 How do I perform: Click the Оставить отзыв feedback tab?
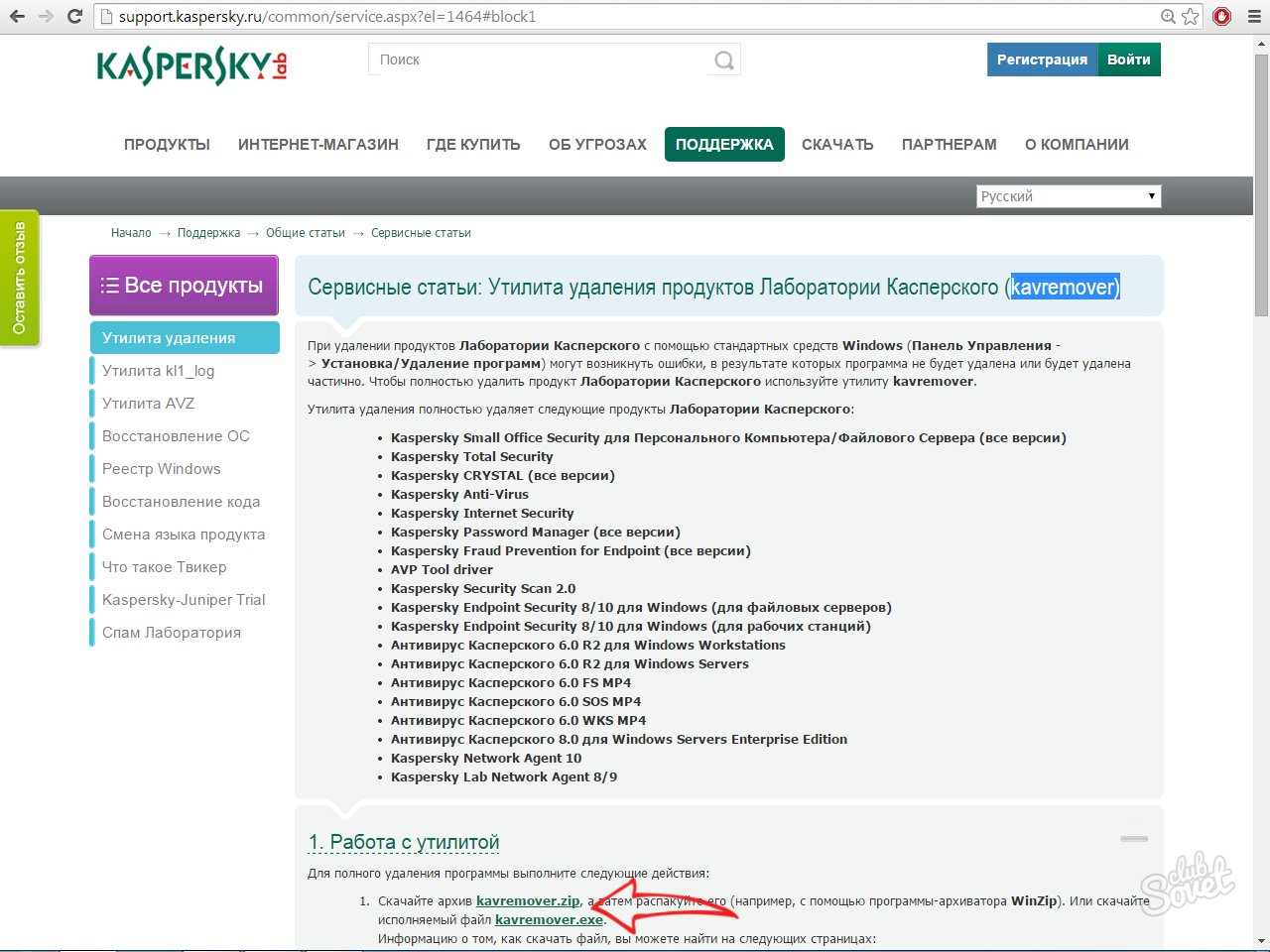tap(19, 278)
